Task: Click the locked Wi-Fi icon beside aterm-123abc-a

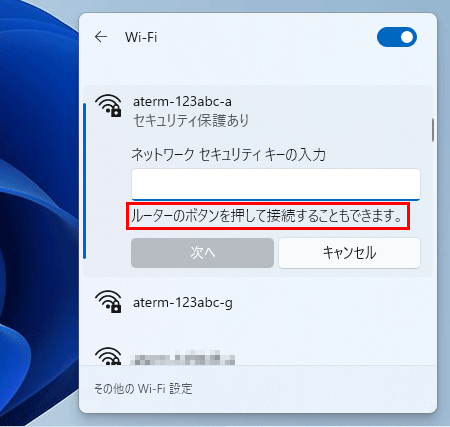Action: 108,105
